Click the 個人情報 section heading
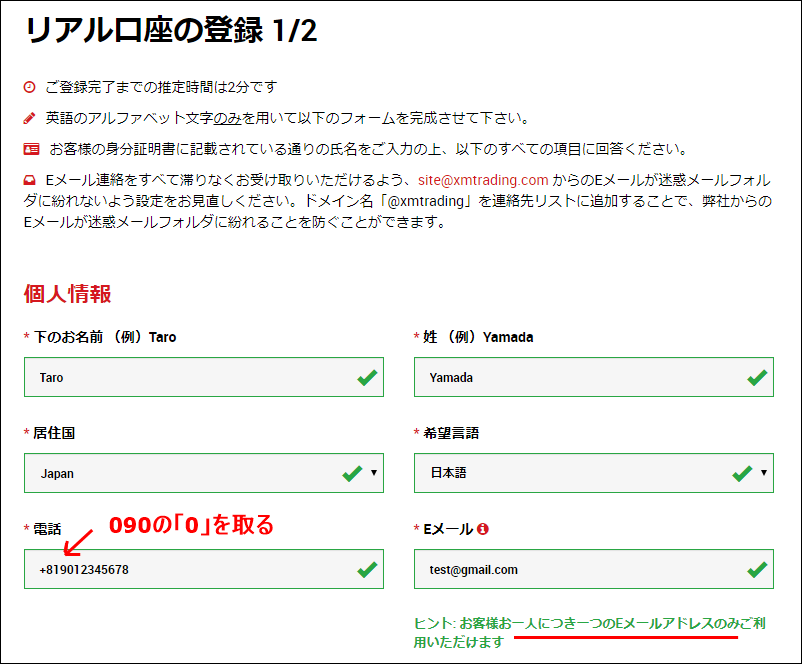 point(67,294)
